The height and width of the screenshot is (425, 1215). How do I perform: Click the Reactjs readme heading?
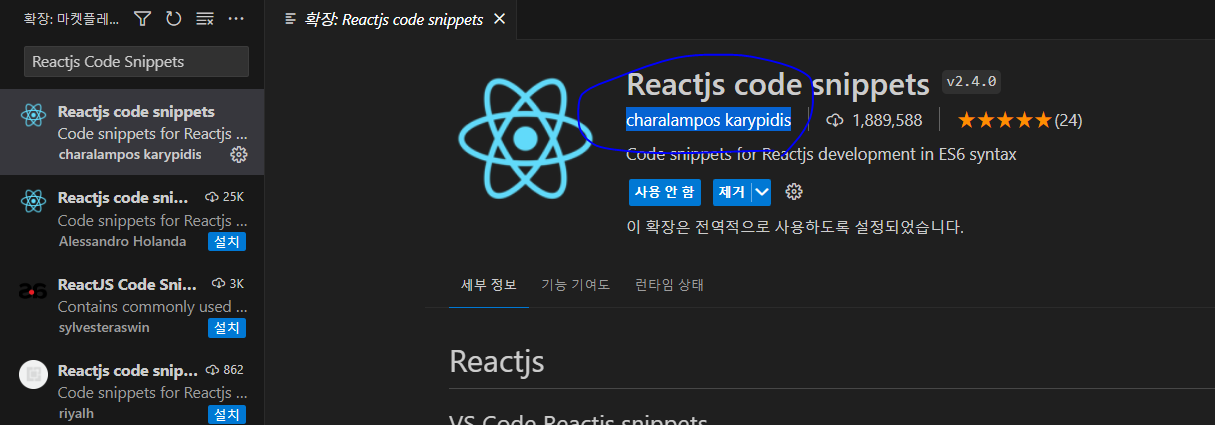(x=497, y=361)
